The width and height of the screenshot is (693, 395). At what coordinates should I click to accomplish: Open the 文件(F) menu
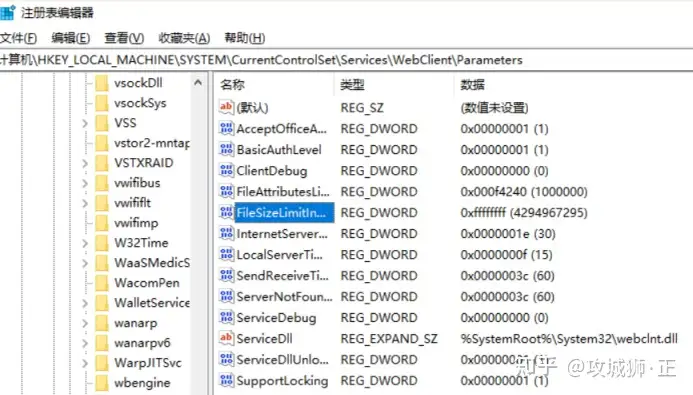(19, 38)
